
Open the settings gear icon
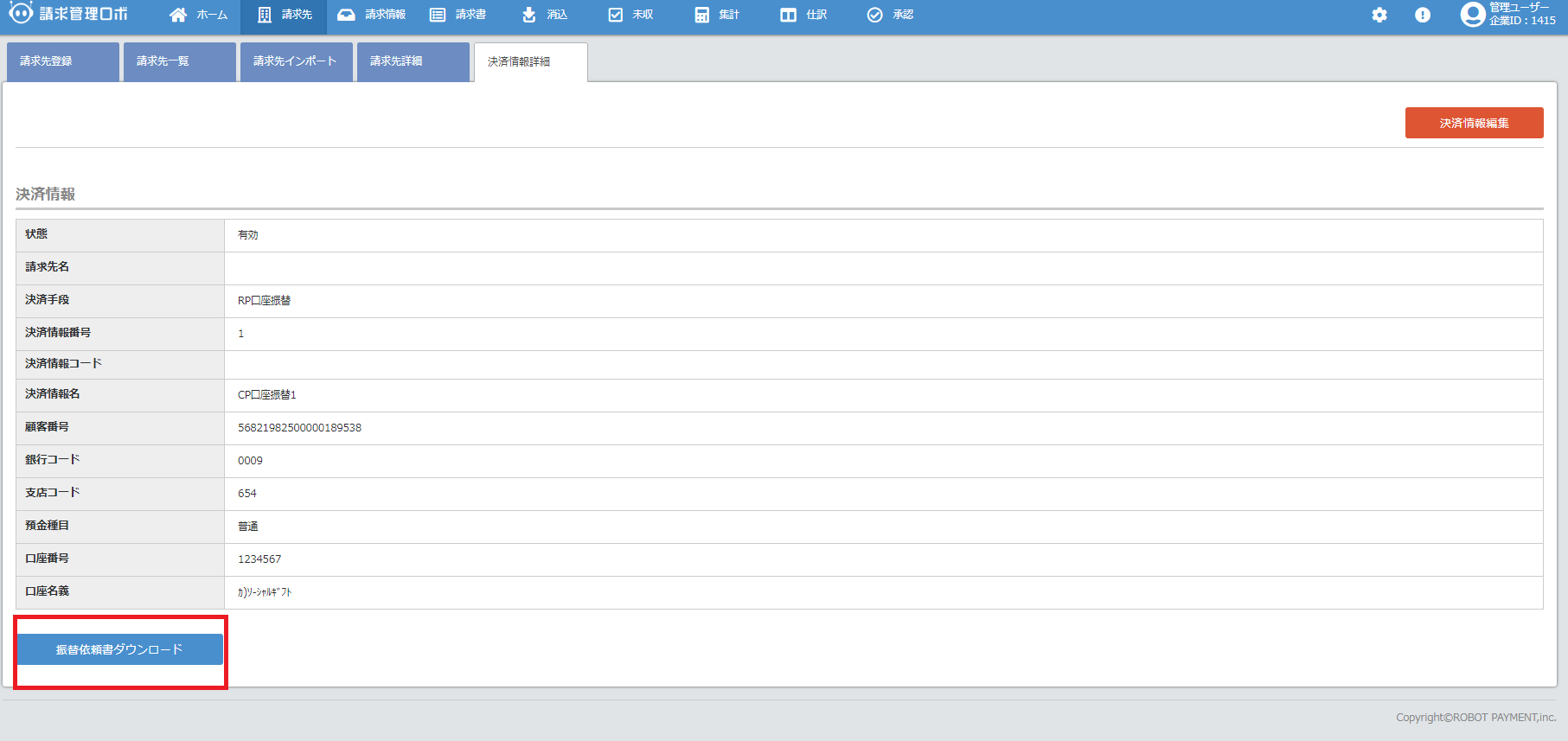(x=1379, y=15)
